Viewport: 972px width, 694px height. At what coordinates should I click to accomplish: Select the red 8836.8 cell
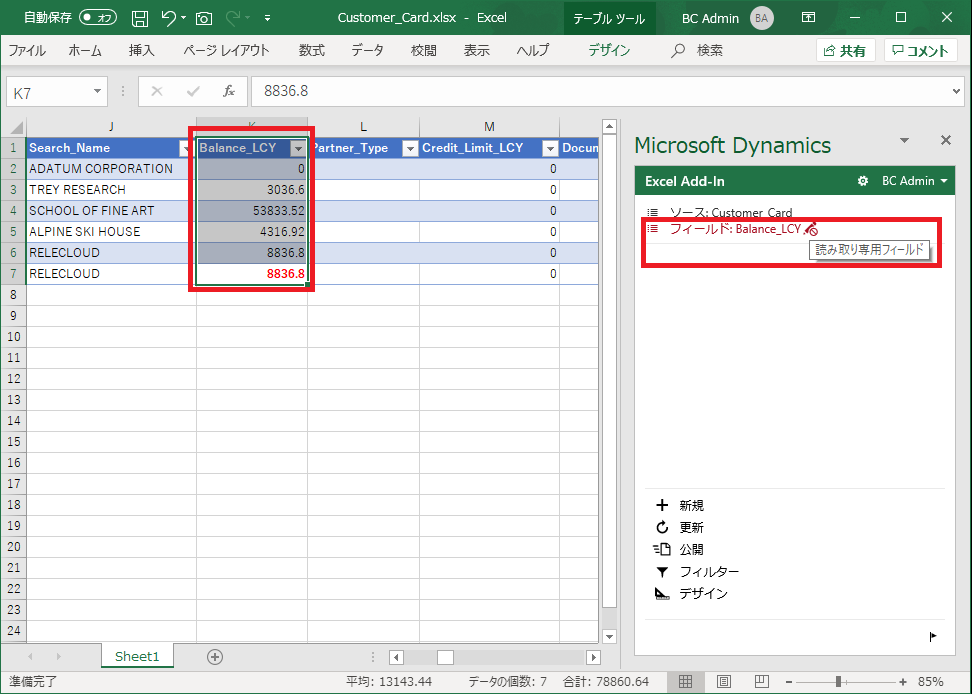[x=252, y=274]
